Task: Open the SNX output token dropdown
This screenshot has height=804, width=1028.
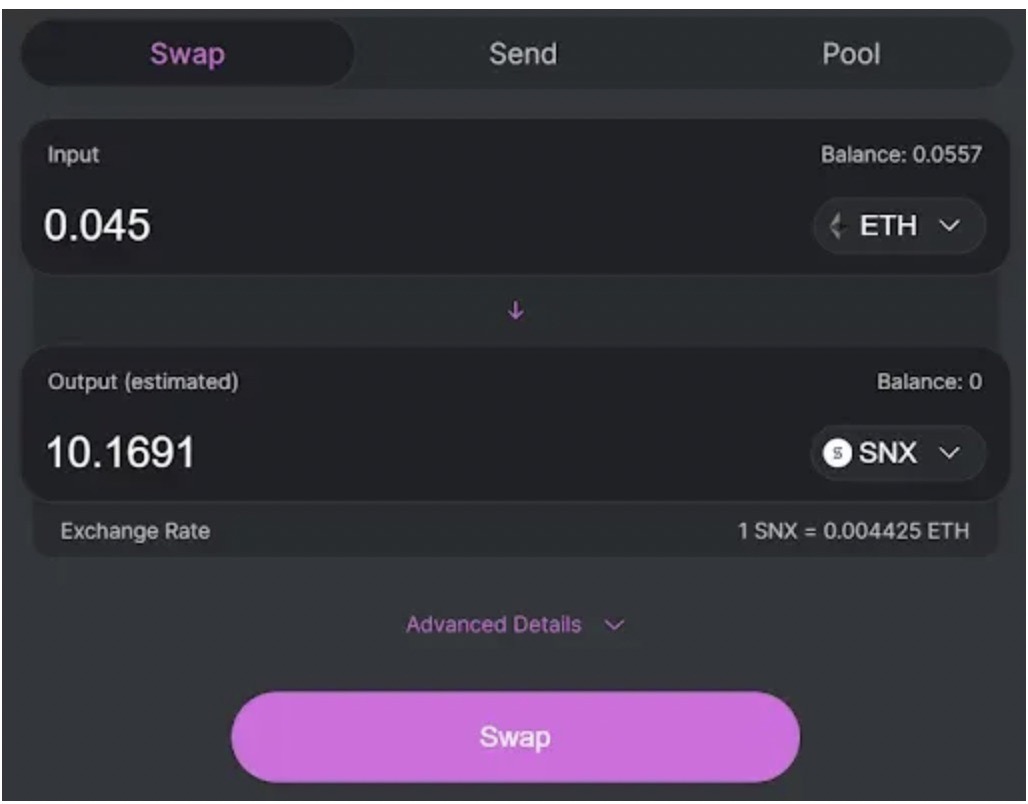Action: pos(896,453)
